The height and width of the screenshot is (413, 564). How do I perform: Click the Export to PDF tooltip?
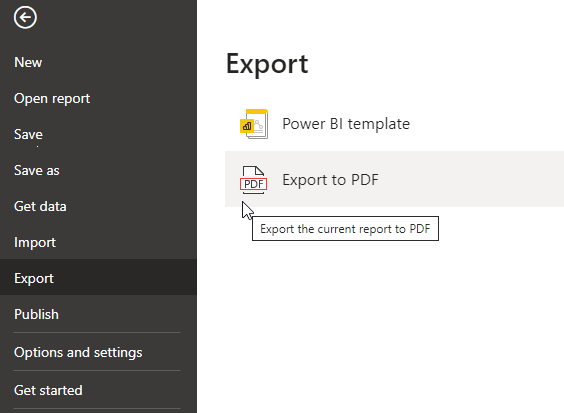click(345, 228)
